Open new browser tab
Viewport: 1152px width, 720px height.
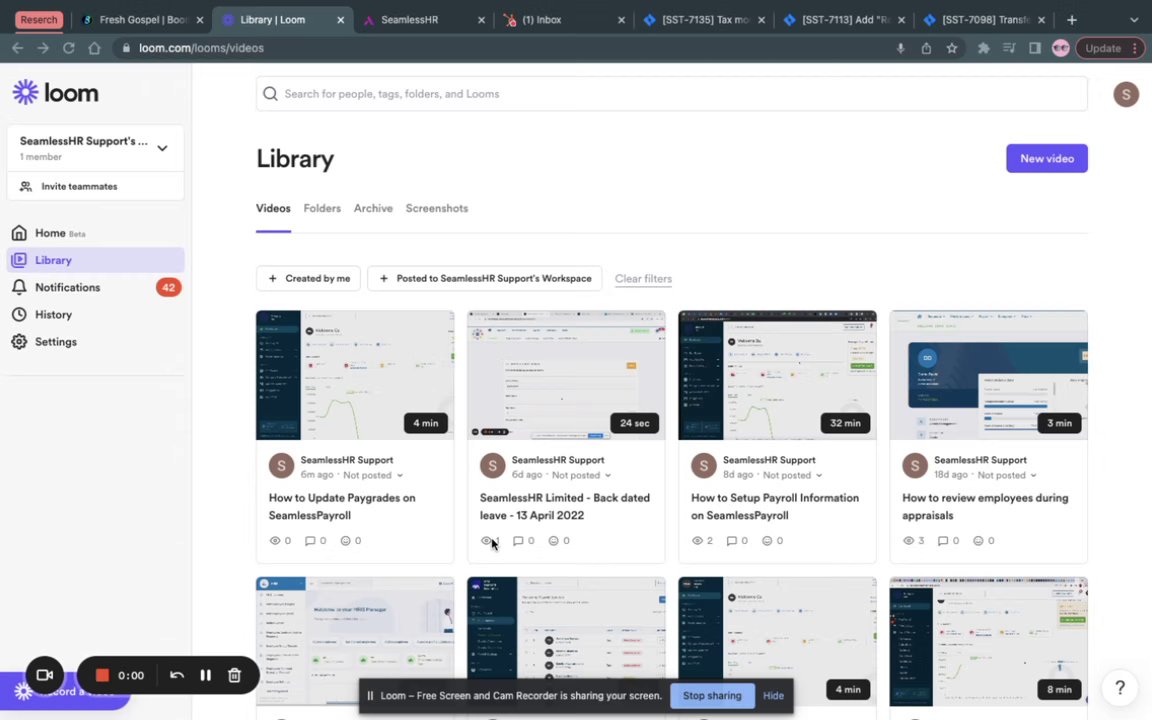(x=1071, y=20)
